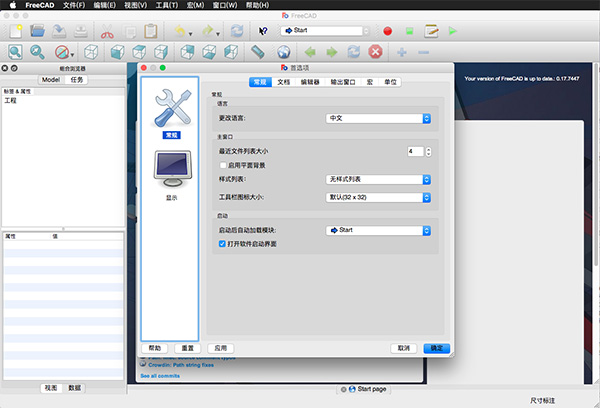This screenshot has width=600, height=408.
Task: Click the 重置 reset button
Action: click(x=188, y=348)
